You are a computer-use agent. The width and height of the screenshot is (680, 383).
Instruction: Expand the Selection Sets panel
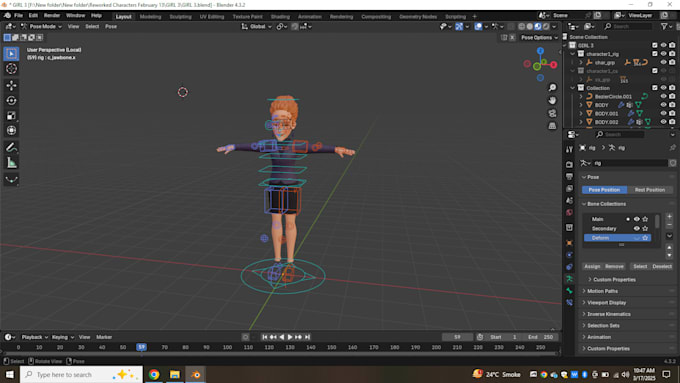[x=603, y=326]
